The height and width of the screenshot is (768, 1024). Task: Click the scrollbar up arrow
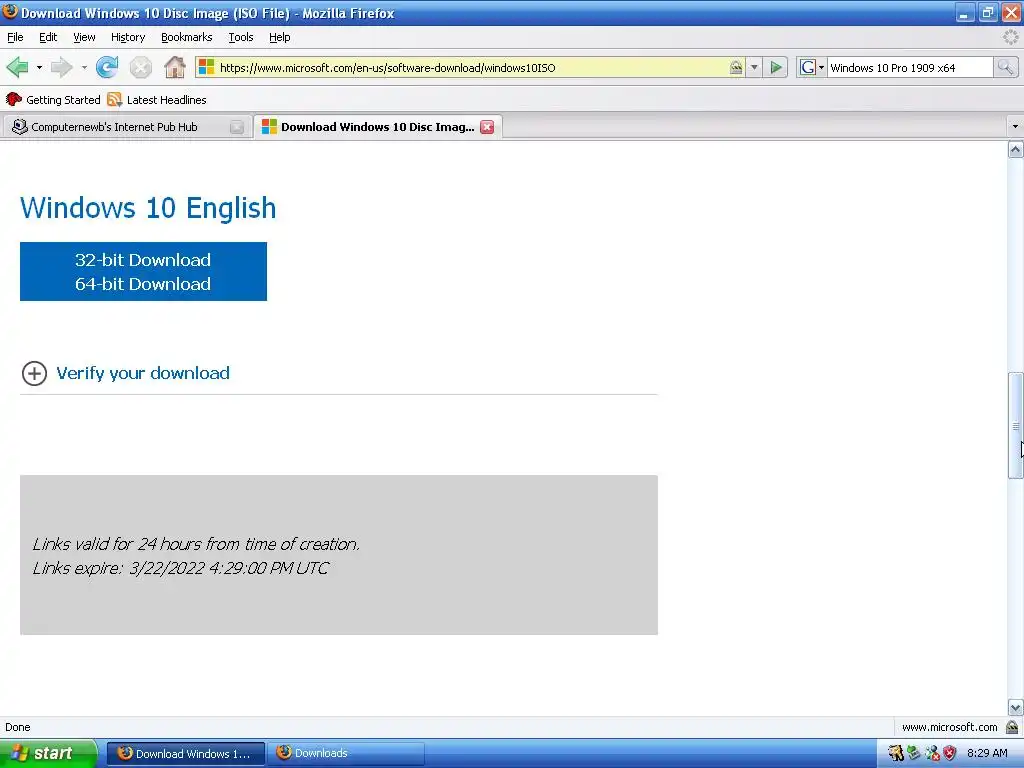[1016, 150]
